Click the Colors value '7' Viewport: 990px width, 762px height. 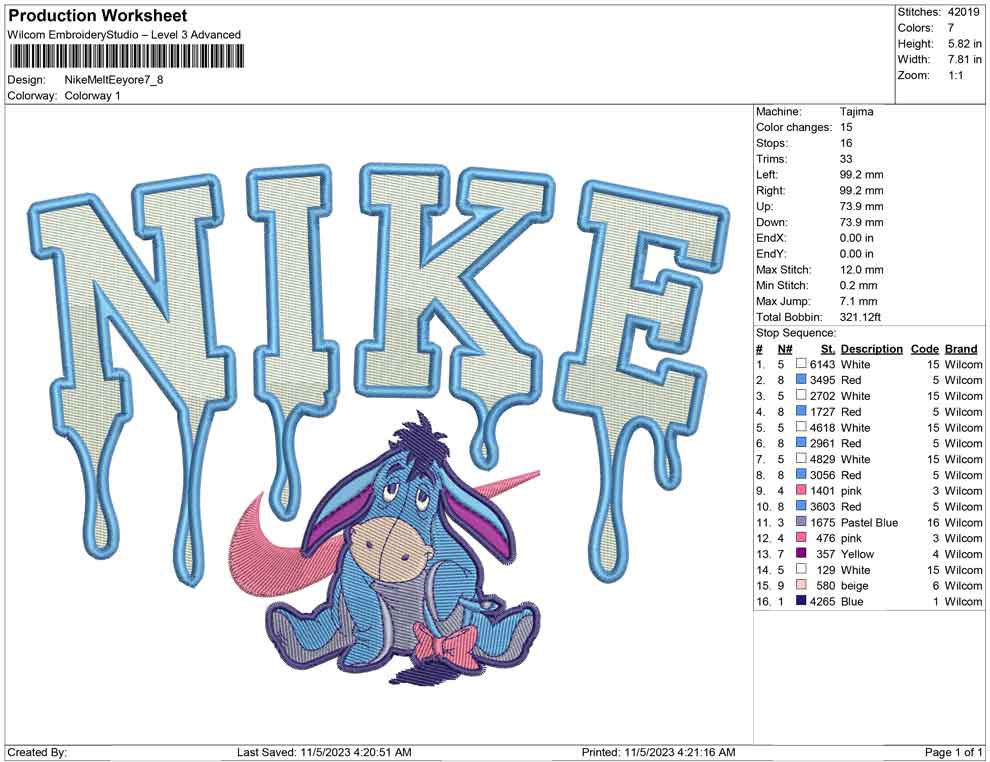click(950, 28)
